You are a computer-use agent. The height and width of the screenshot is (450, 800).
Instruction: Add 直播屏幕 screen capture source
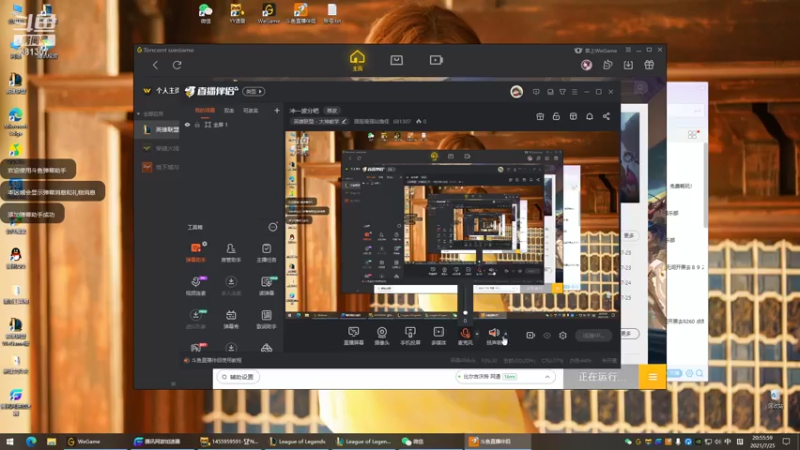click(353, 336)
